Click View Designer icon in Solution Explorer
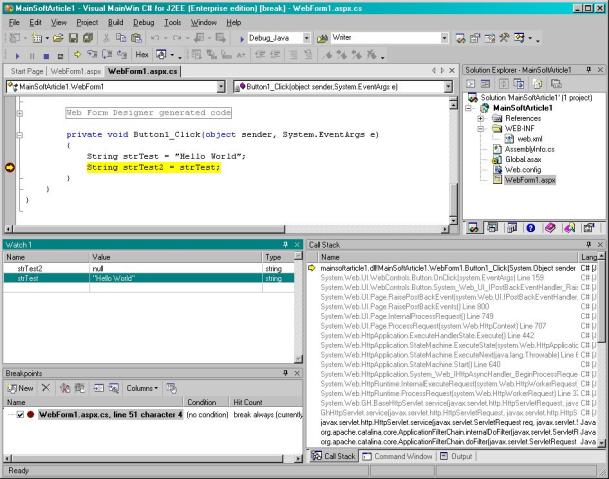 [x=486, y=84]
